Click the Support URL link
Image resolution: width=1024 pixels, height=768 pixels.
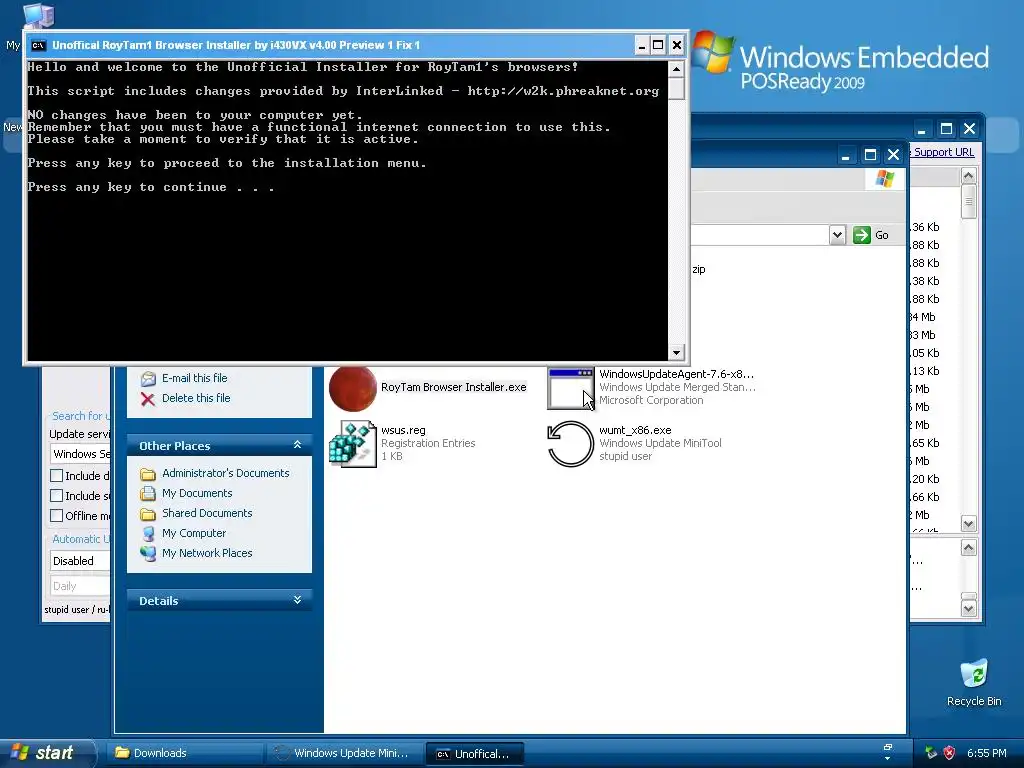click(944, 152)
